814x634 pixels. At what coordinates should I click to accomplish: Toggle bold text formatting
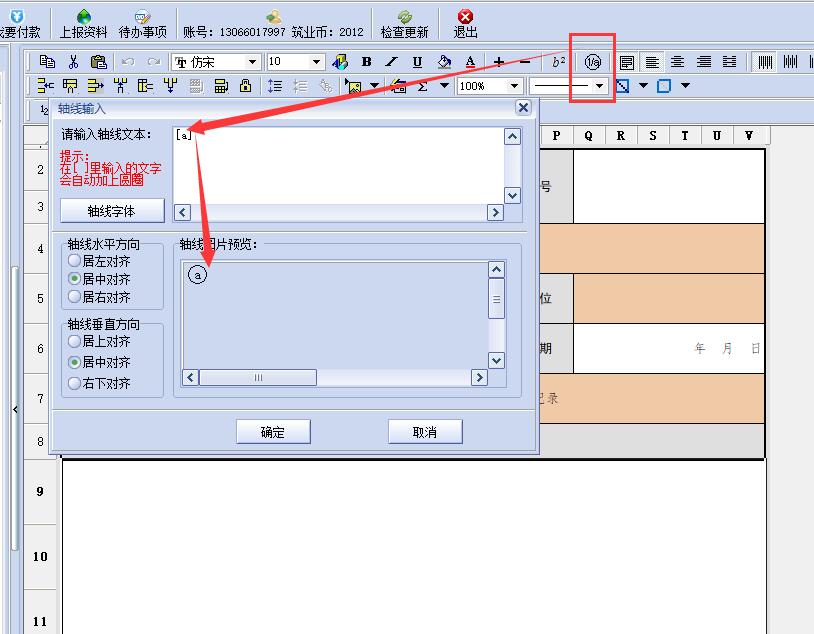[366, 62]
